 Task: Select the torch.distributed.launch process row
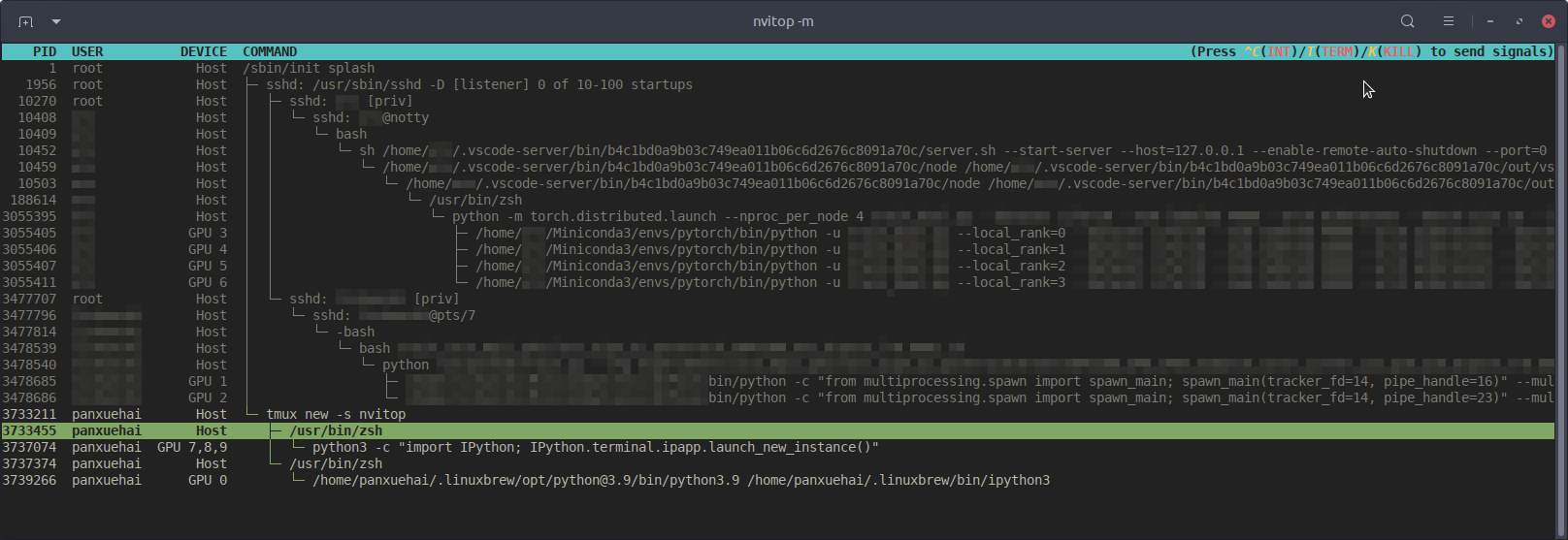tap(778, 216)
